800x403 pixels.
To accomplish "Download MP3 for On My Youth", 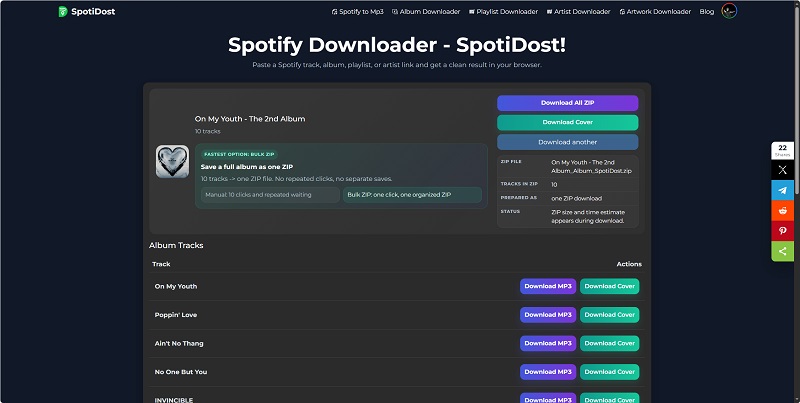I will tap(548, 286).
